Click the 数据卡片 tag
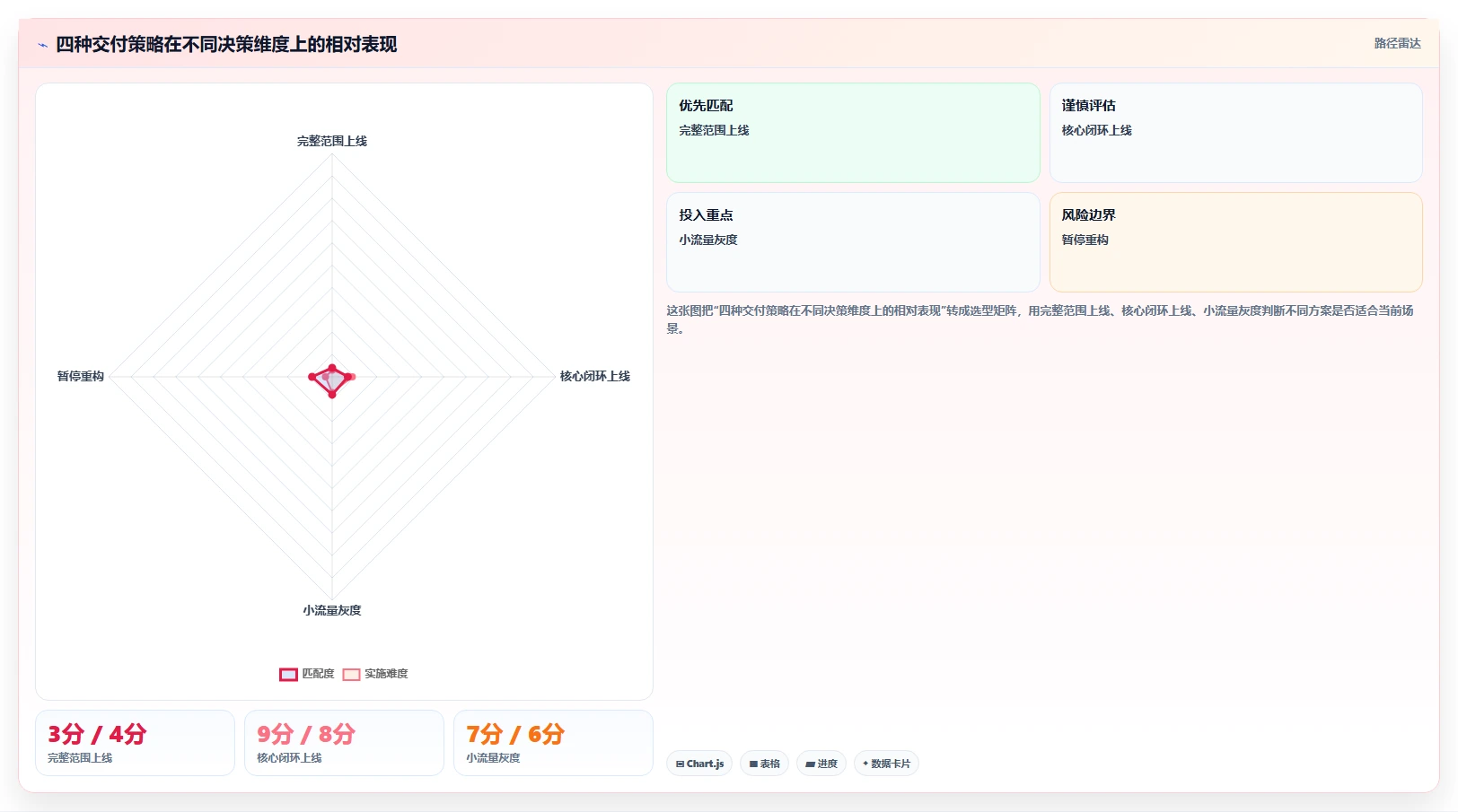The image size is (1458, 812). pos(886,764)
